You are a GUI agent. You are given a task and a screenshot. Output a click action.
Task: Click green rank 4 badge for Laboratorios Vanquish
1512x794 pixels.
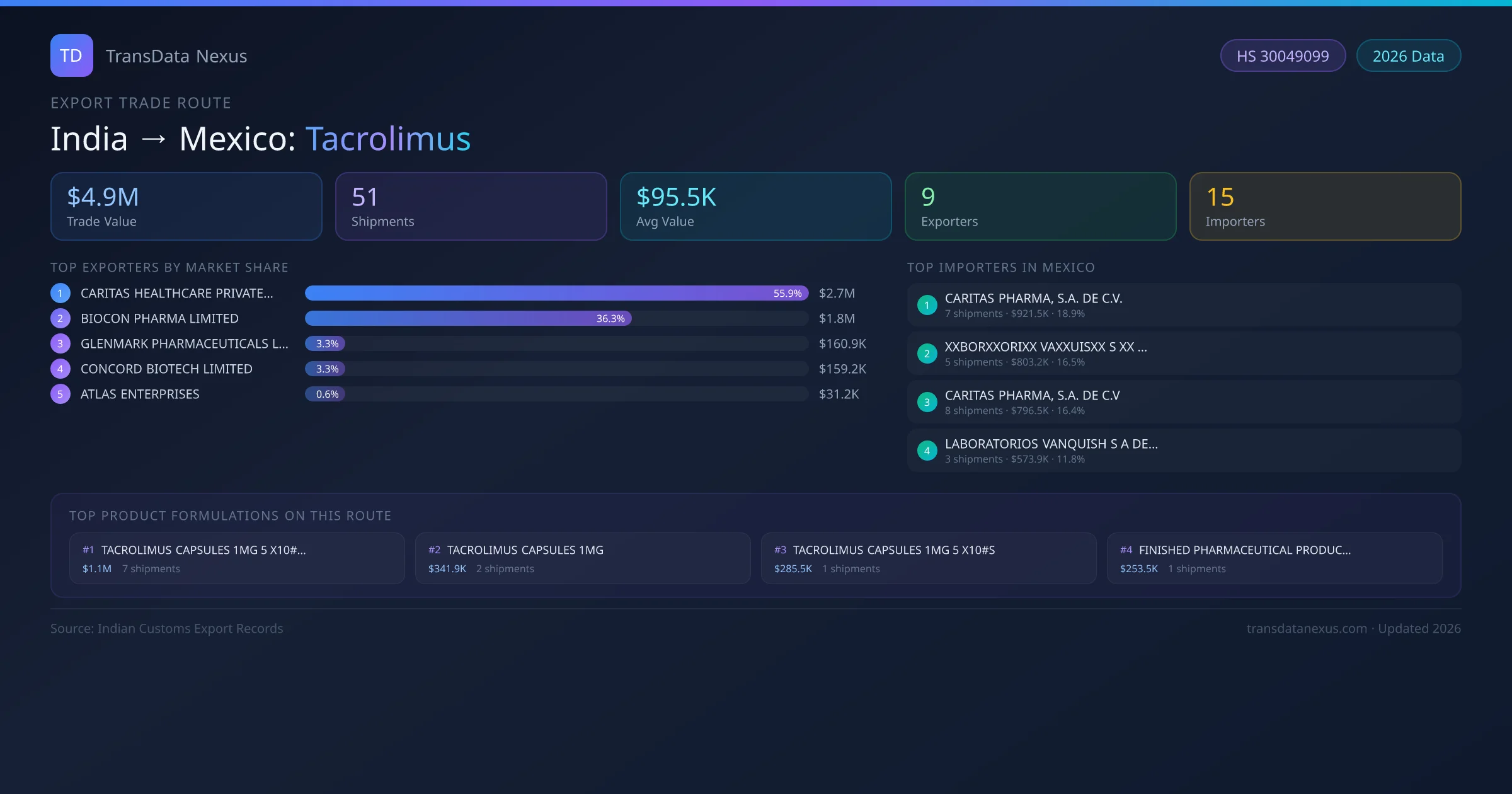point(927,451)
